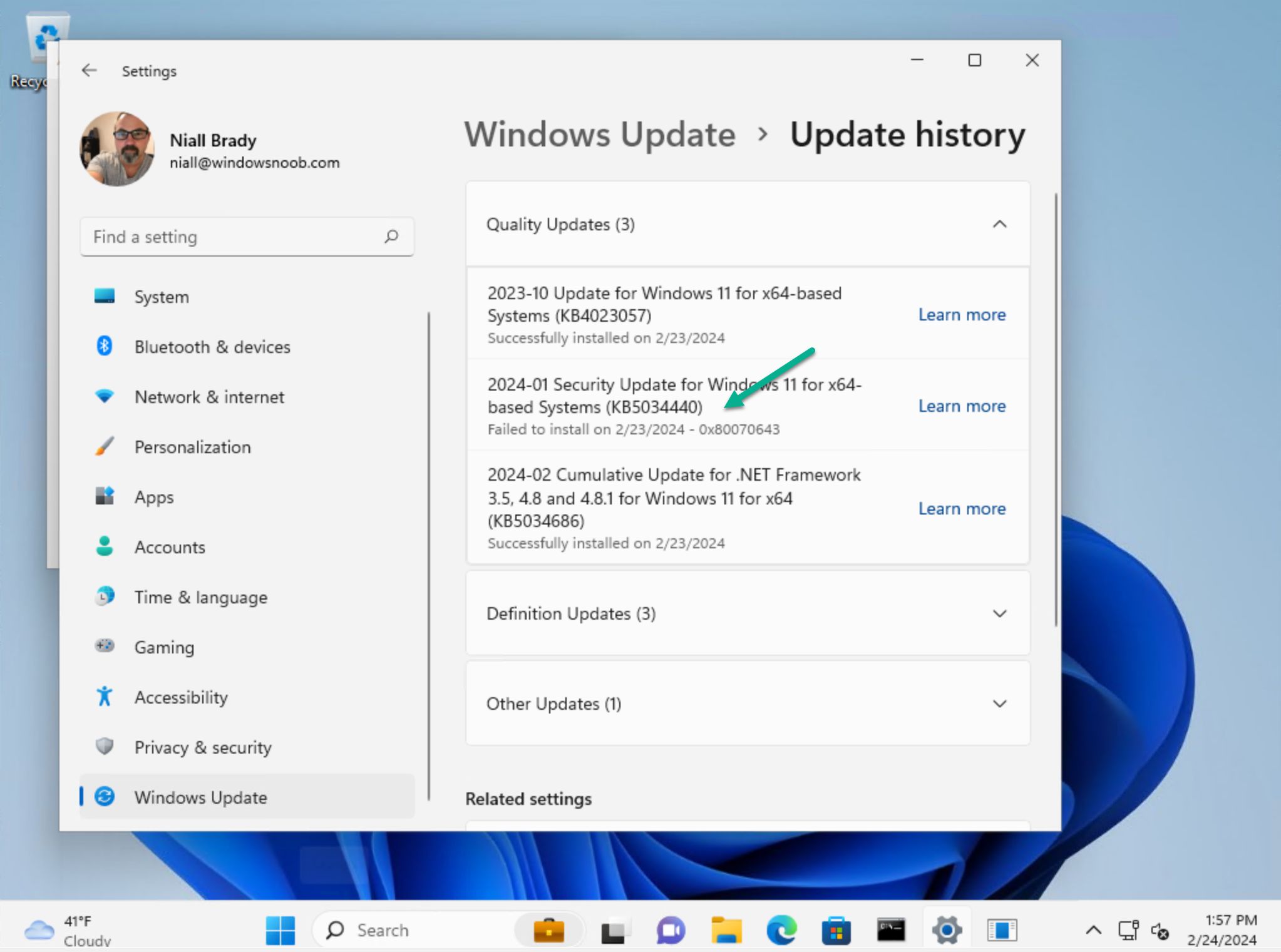
Task: Open the Chat app from taskbar
Action: [670, 931]
